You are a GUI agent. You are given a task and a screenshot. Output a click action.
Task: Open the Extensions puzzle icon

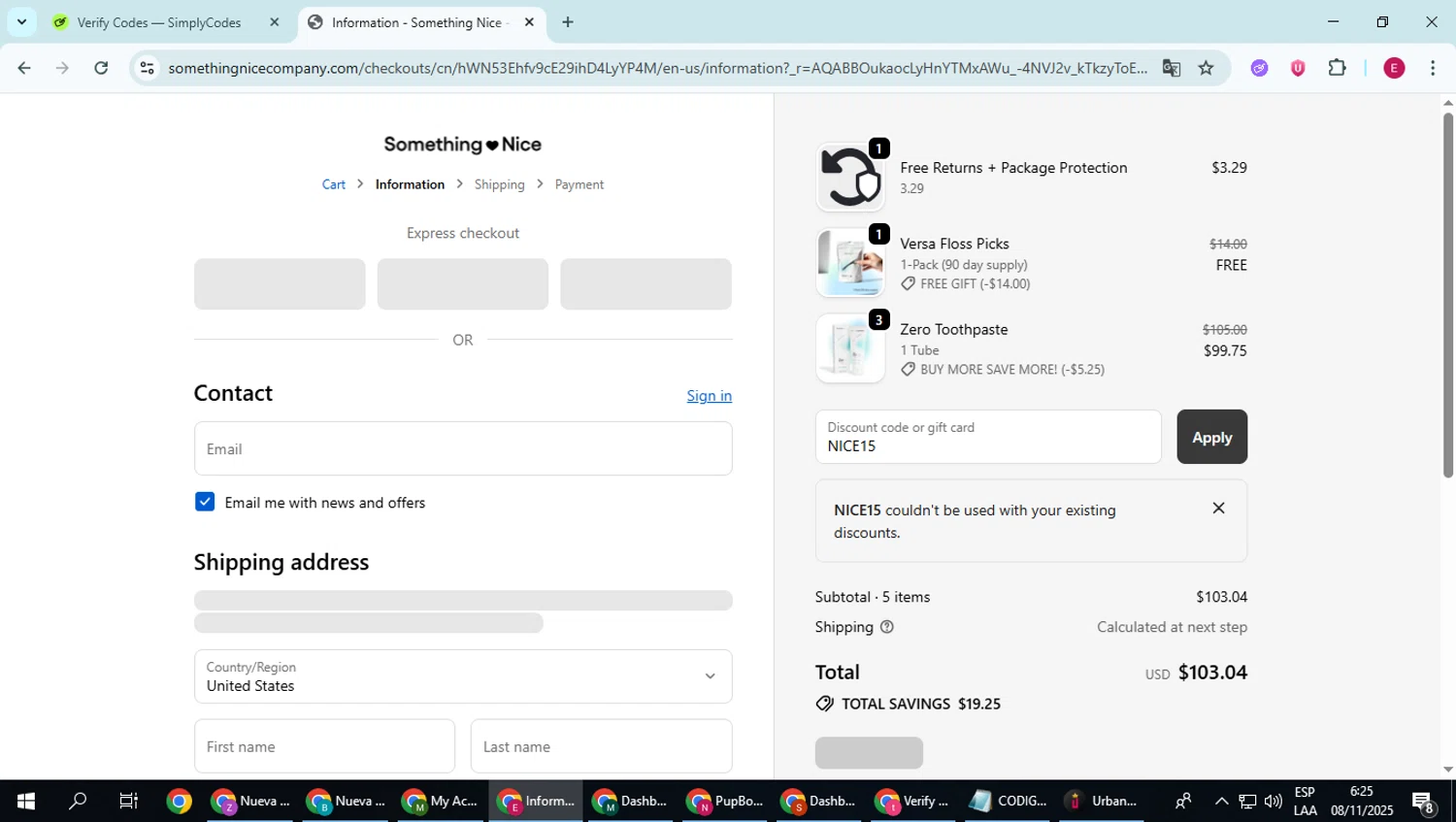coord(1337,68)
